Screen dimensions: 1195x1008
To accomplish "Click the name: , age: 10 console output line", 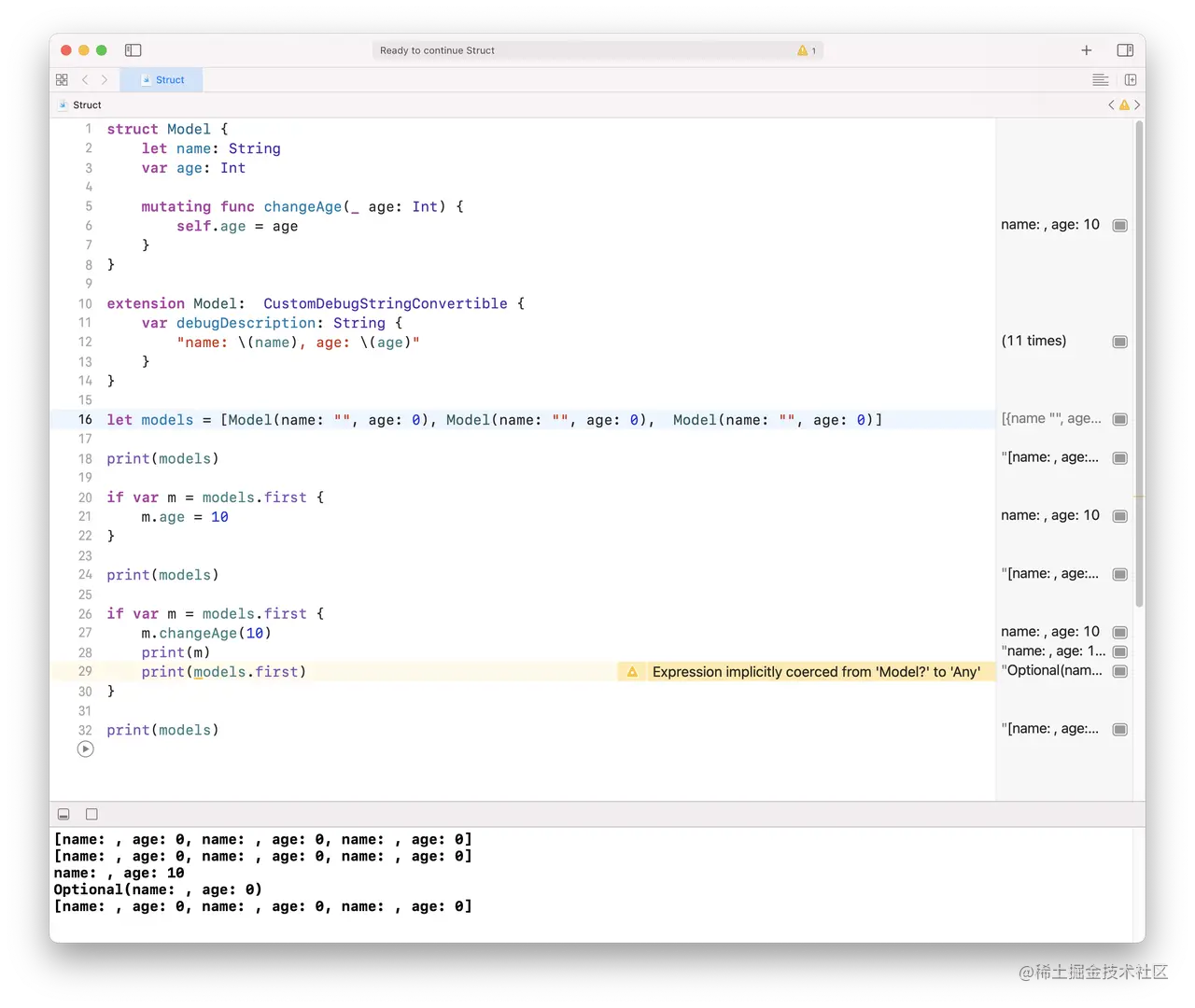I will [x=119, y=873].
